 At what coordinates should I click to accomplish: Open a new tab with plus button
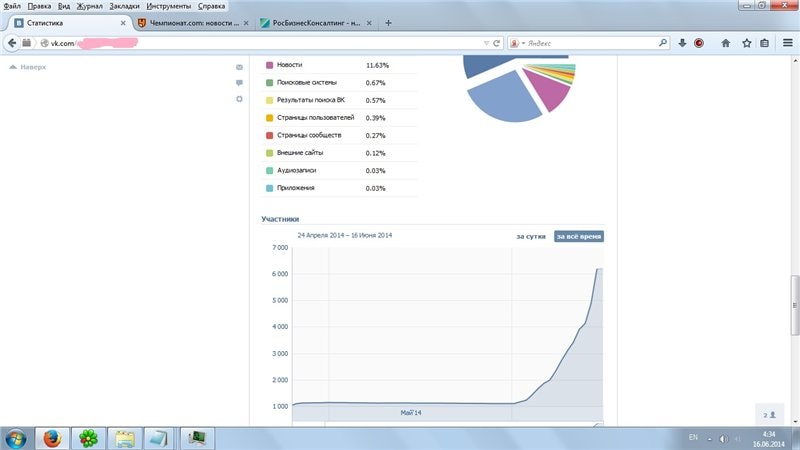click(x=388, y=23)
